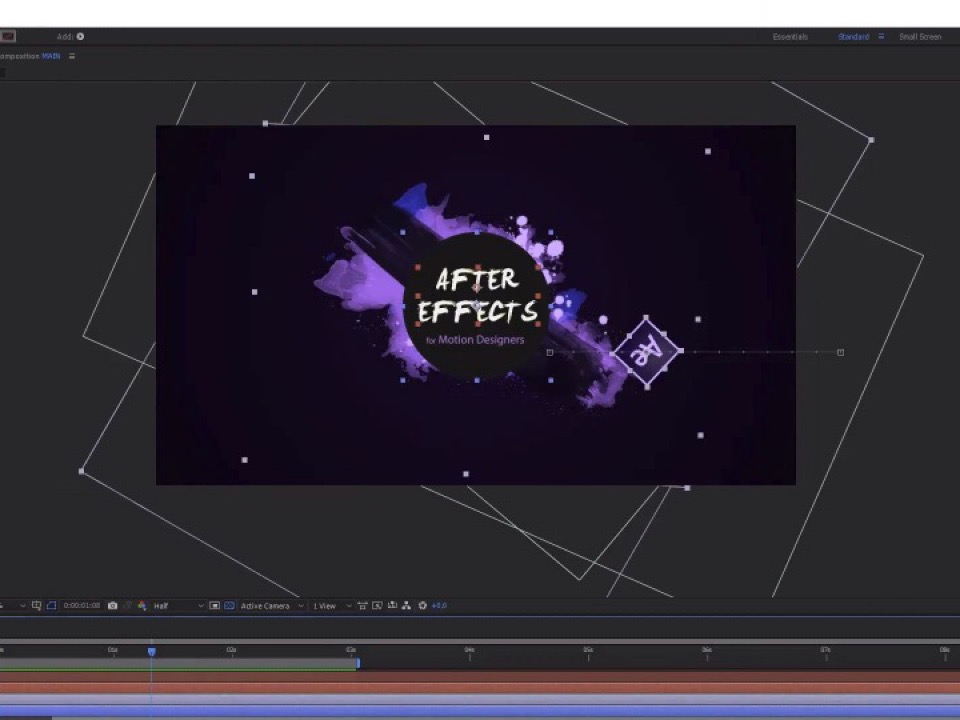Viewport: 960px width, 720px height.
Task: Switch to the Essentials workspace
Action: [790, 37]
